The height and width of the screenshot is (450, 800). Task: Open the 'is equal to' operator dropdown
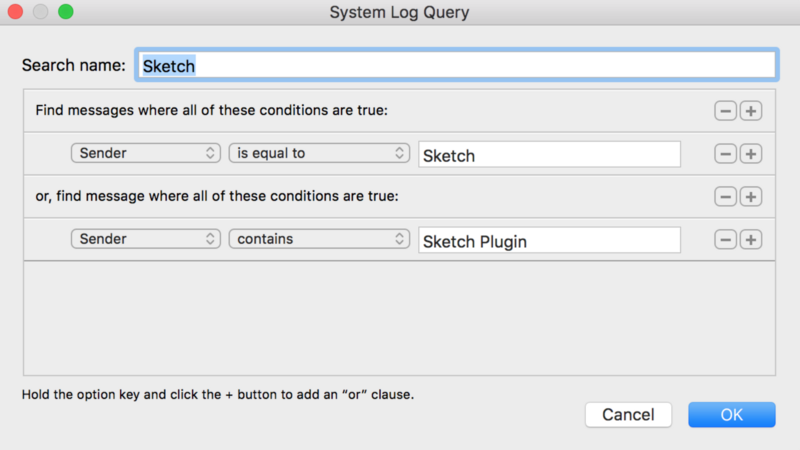pyautogui.click(x=319, y=154)
